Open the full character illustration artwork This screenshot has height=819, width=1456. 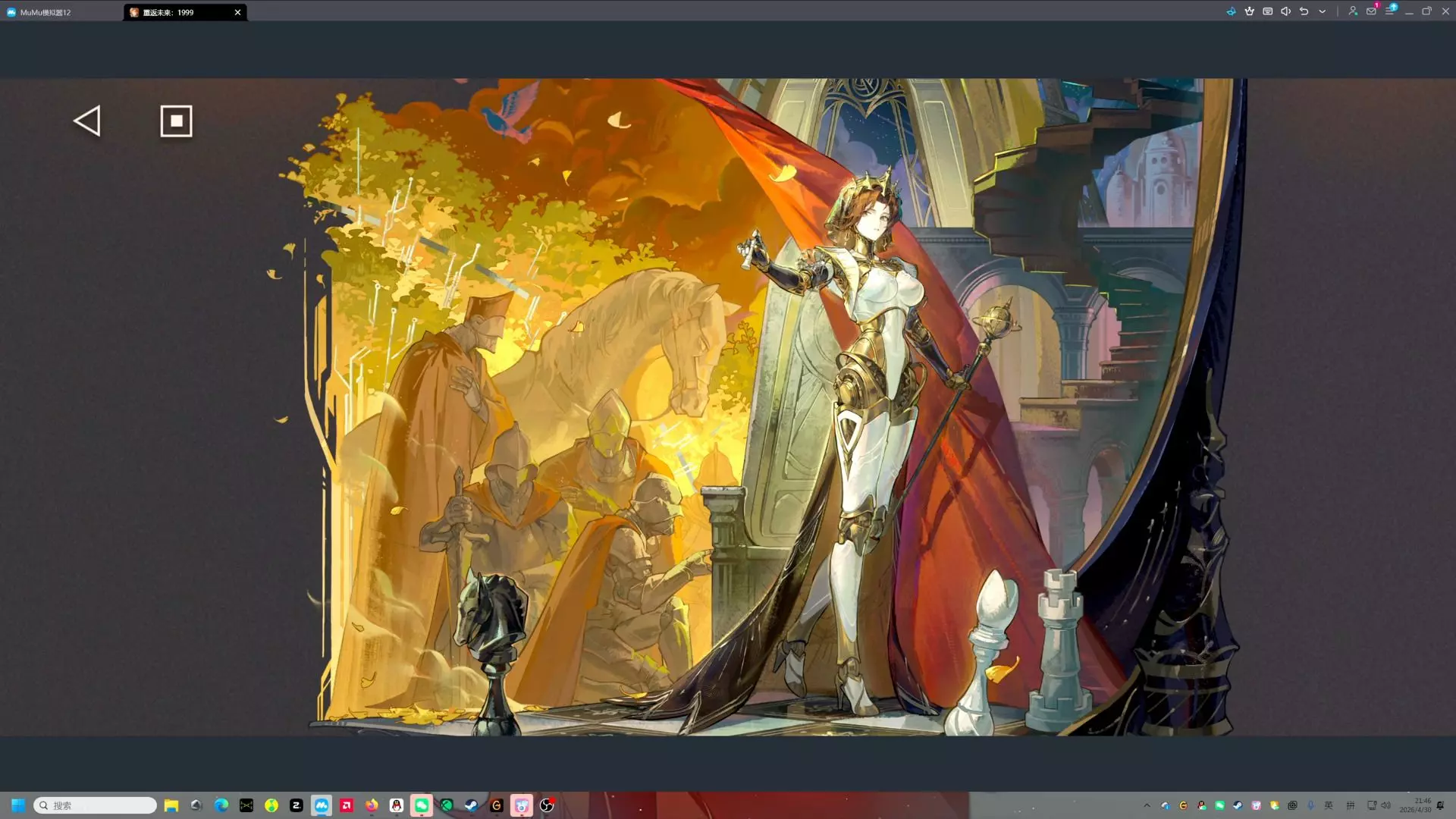[x=758, y=407]
